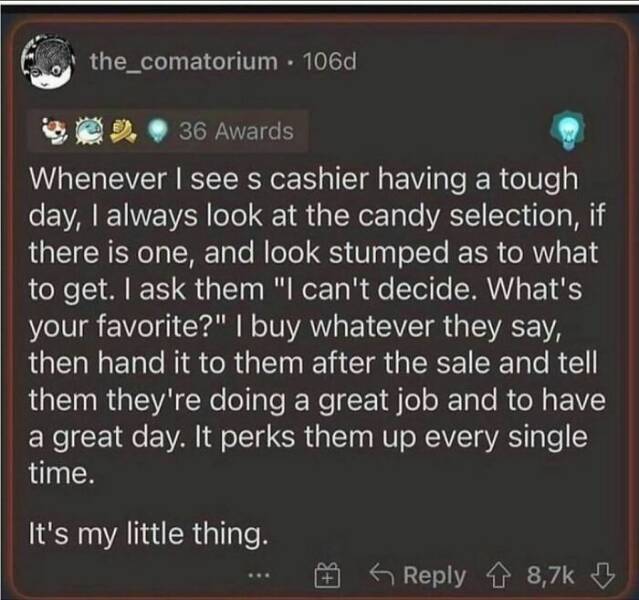View the 36 Awards list
Image resolution: width=639 pixels, height=600 pixels.
click(x=236, y=130)
